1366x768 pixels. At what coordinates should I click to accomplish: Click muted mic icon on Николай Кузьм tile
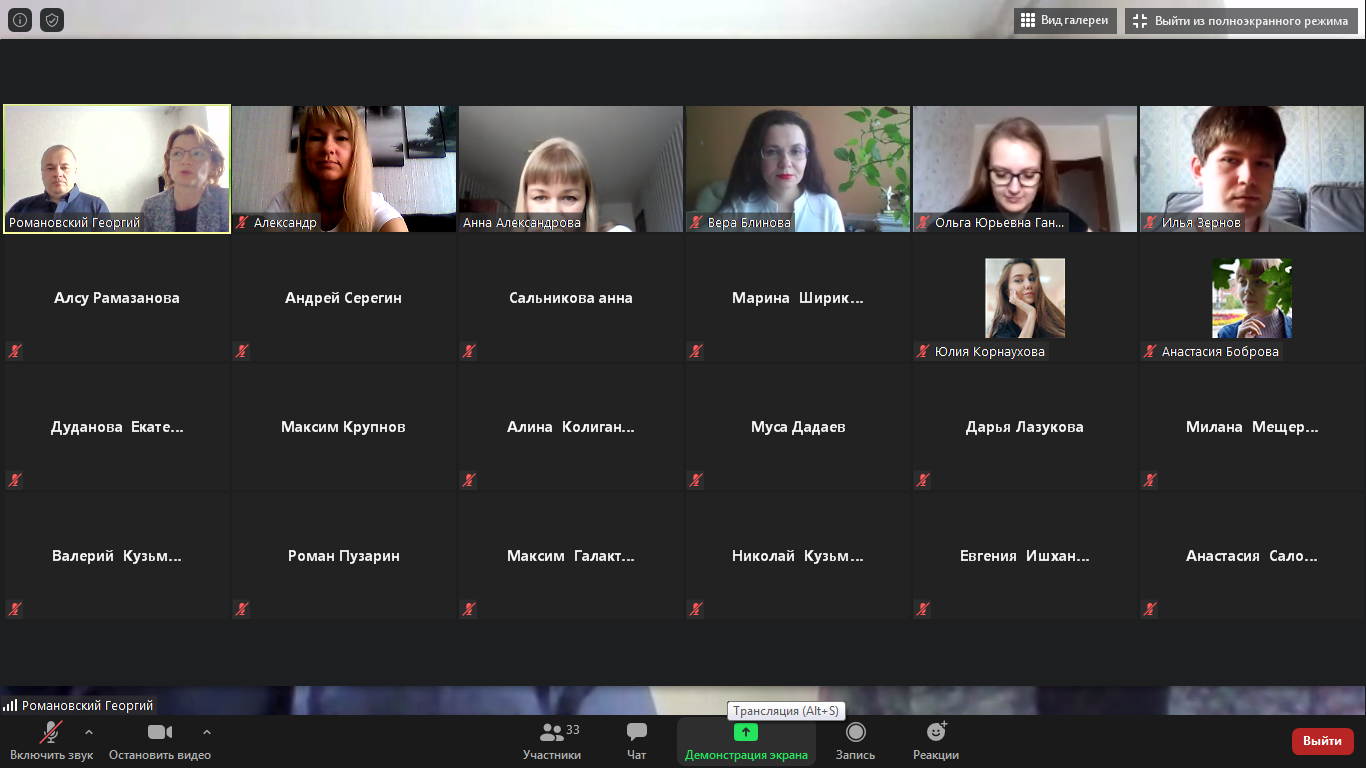coord(696,609)
